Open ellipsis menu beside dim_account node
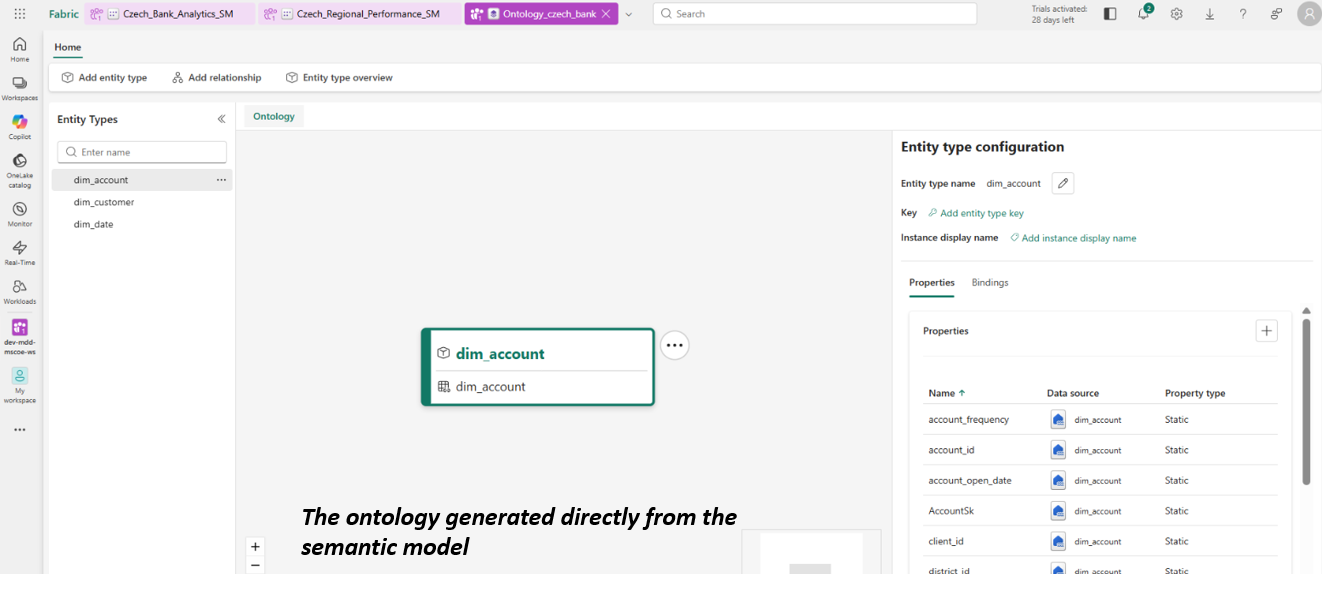The height and width of the screenshot is (608, 1323). (675, 345)
